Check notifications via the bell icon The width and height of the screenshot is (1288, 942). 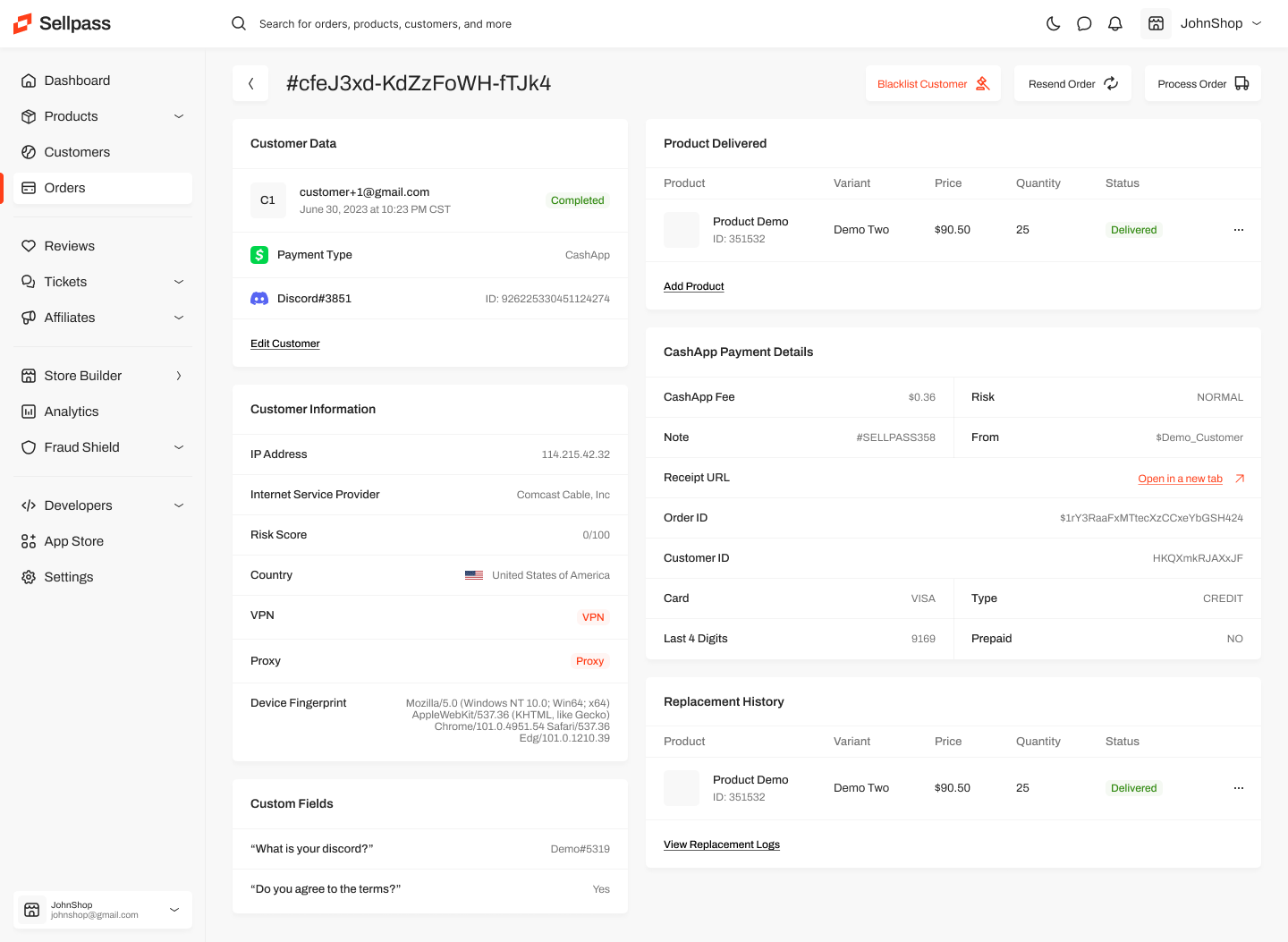1115,23
